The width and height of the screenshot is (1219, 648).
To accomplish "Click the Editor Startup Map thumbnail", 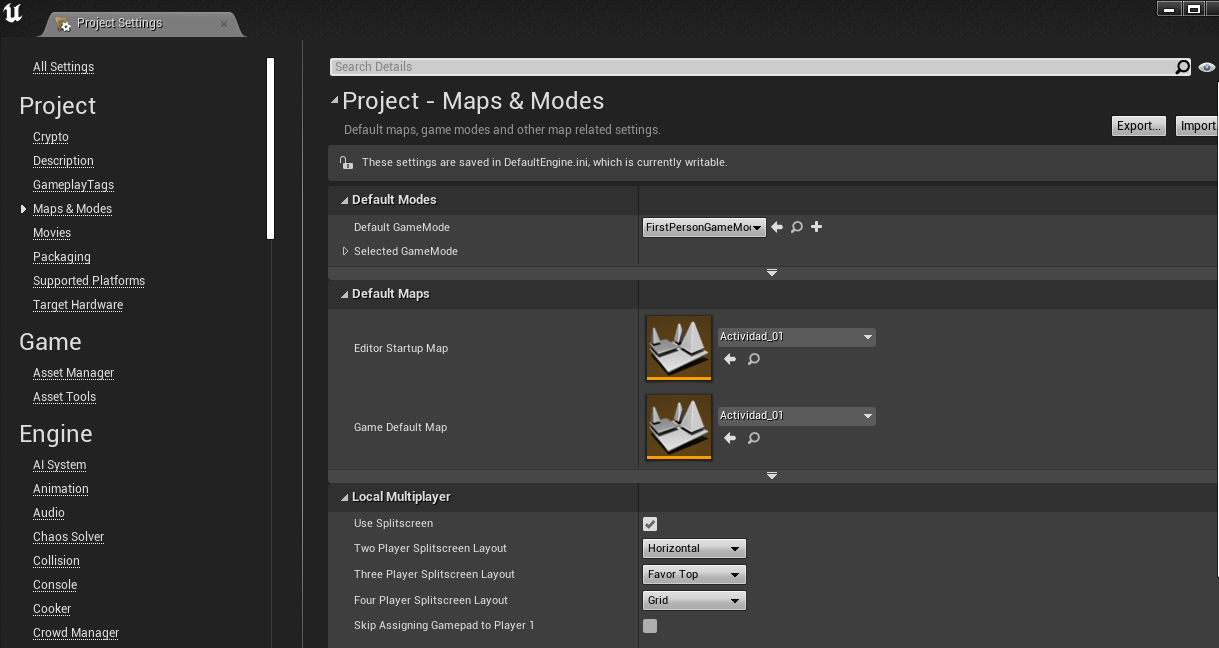I will coord(679,348).
